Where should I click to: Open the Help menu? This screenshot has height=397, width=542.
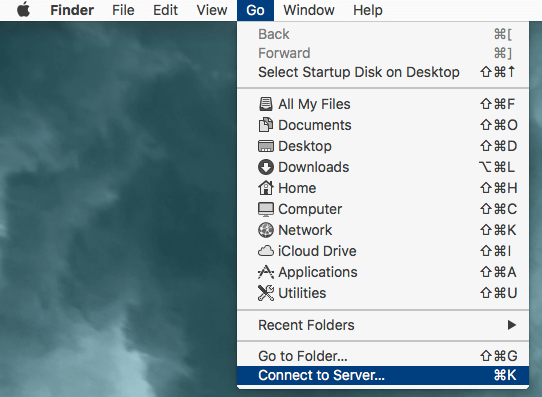click(368, 10)
